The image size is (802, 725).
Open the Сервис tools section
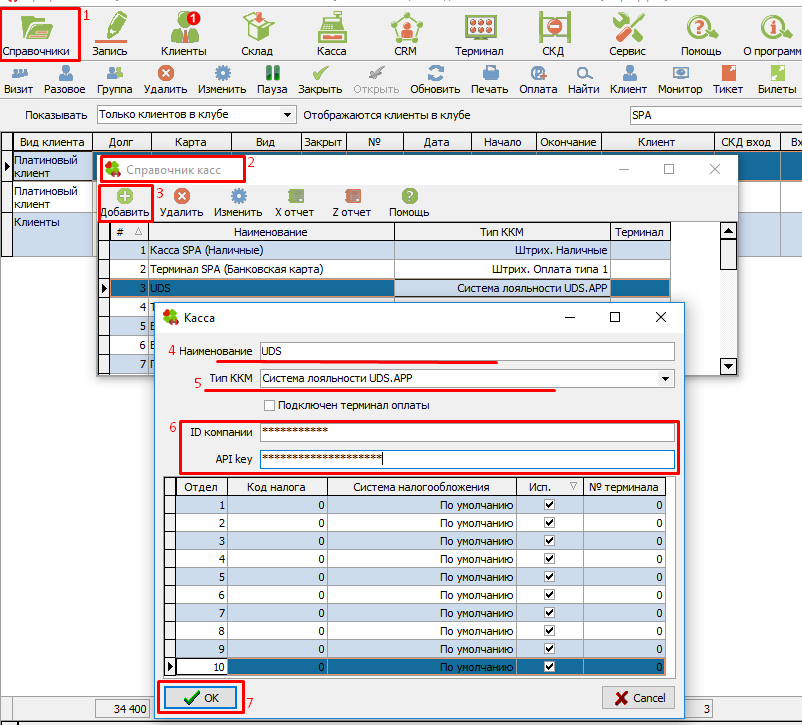628,34
